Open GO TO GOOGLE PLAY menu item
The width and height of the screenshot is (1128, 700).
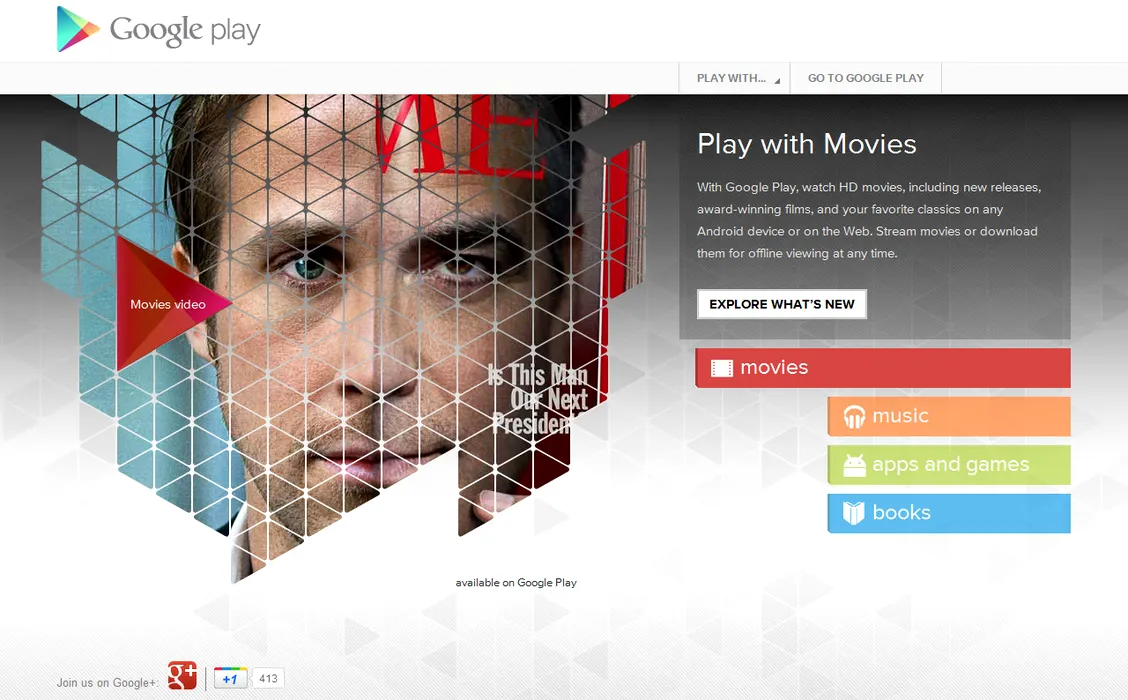coord(865,78)
